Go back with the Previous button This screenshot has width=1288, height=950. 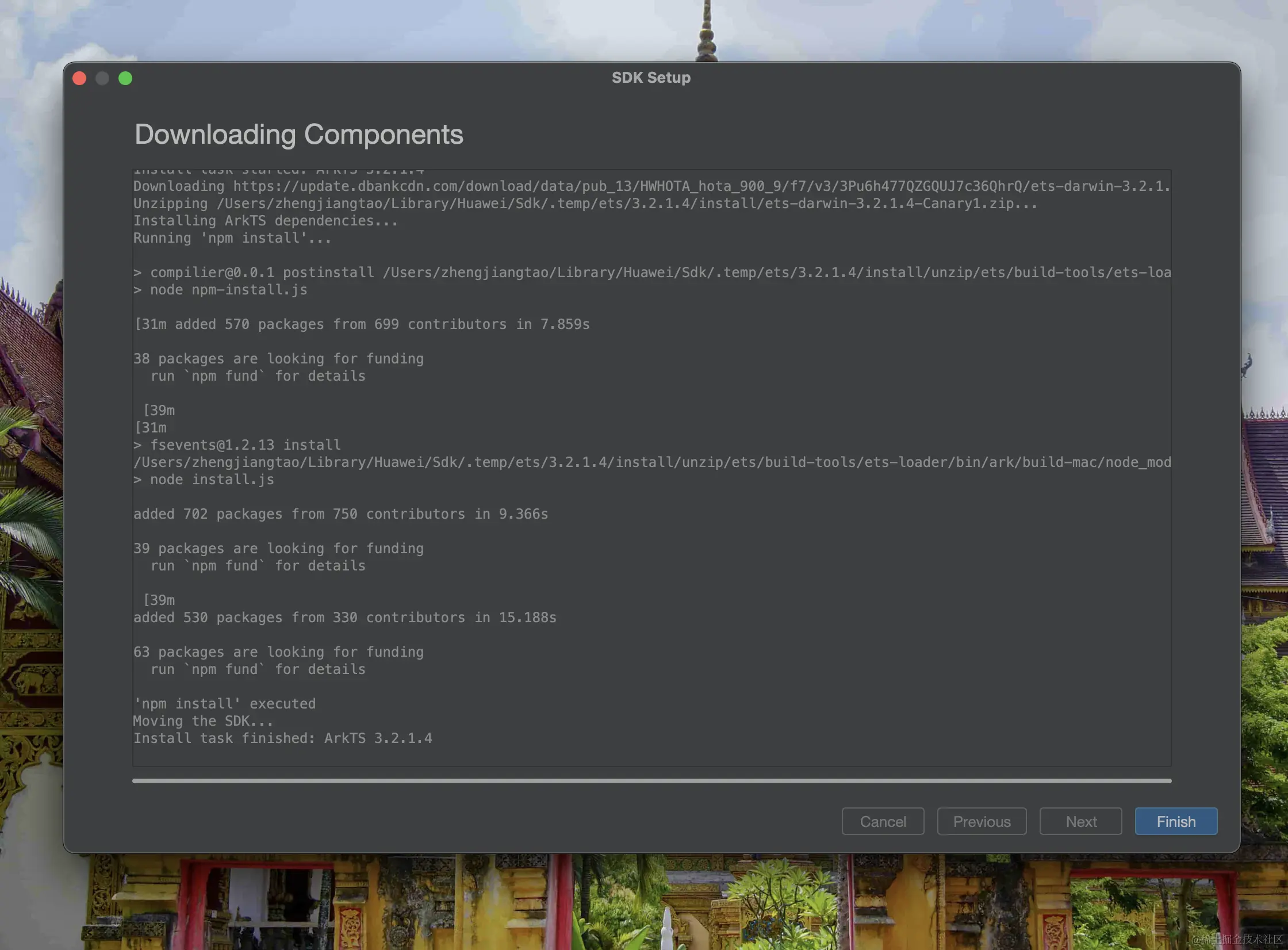[981, 821]
